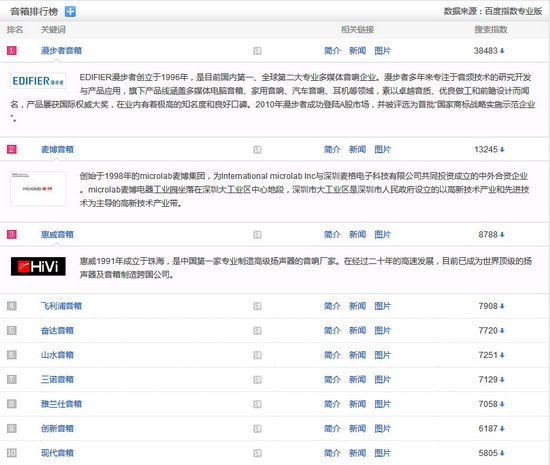Click the 搜索指数 column header
550x465 pixels.
point(491,30)
